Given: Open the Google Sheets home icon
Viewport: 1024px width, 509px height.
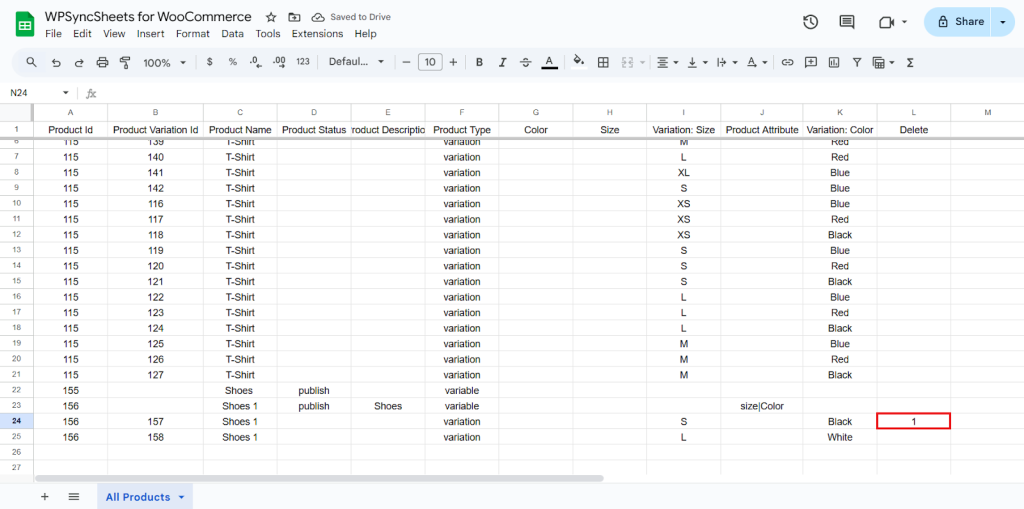Looking at the screenshot, I should pos(25,25).
